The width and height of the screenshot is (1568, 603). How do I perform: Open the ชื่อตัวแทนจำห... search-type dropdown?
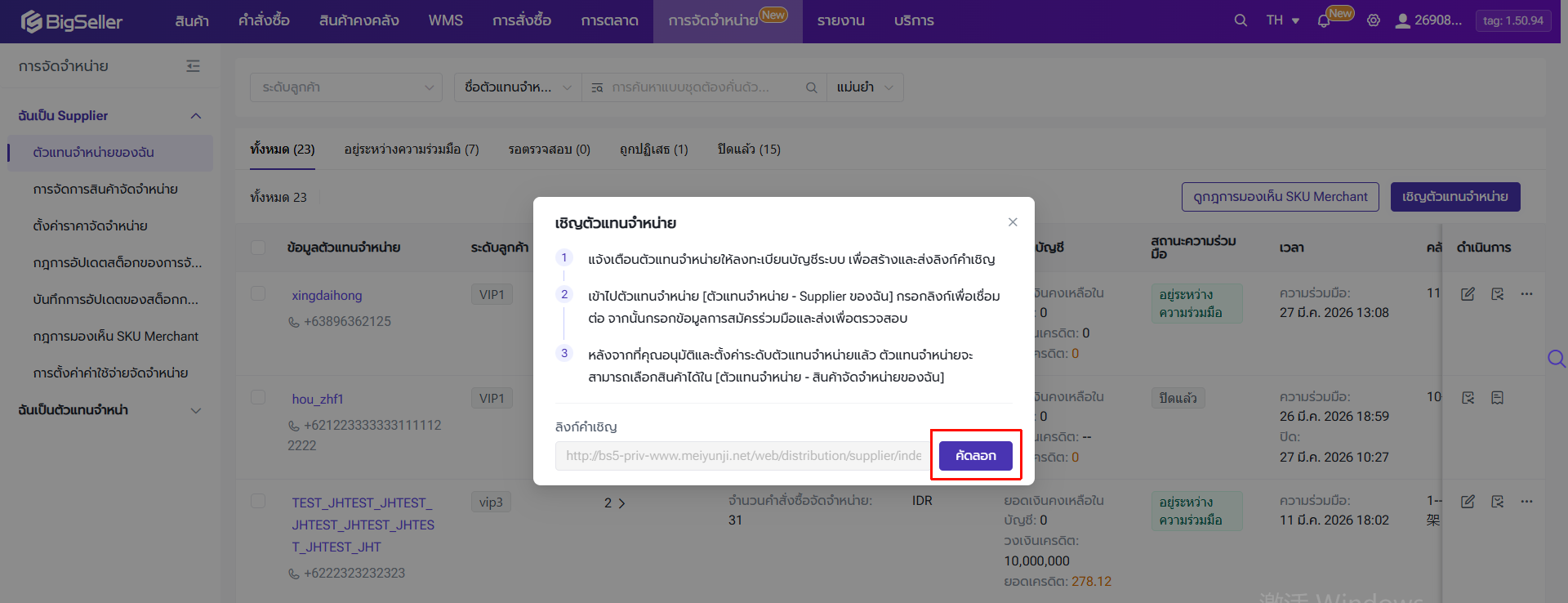[518, 87]
